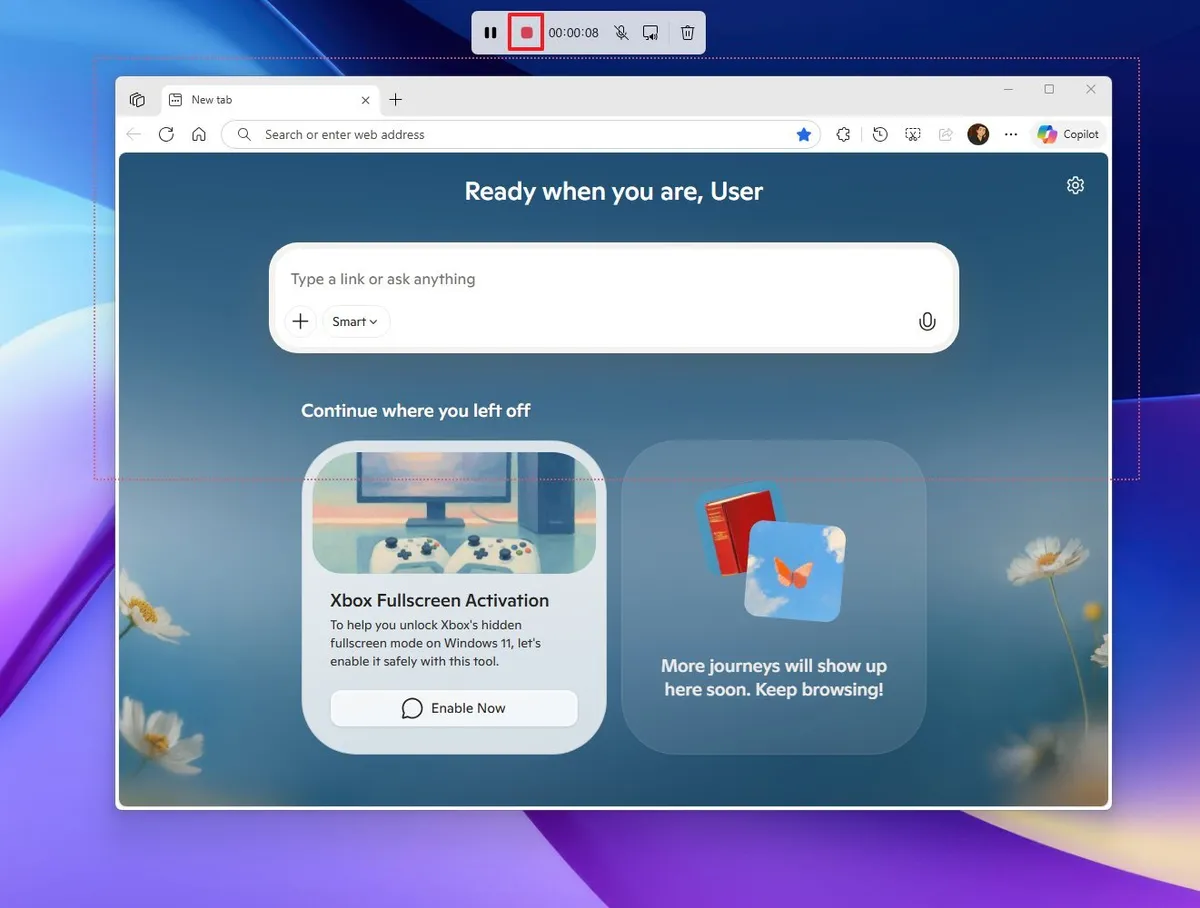
Task: Mute the microphone in recording toolbar
Action: pyautogui.click(x=621, y=32)
